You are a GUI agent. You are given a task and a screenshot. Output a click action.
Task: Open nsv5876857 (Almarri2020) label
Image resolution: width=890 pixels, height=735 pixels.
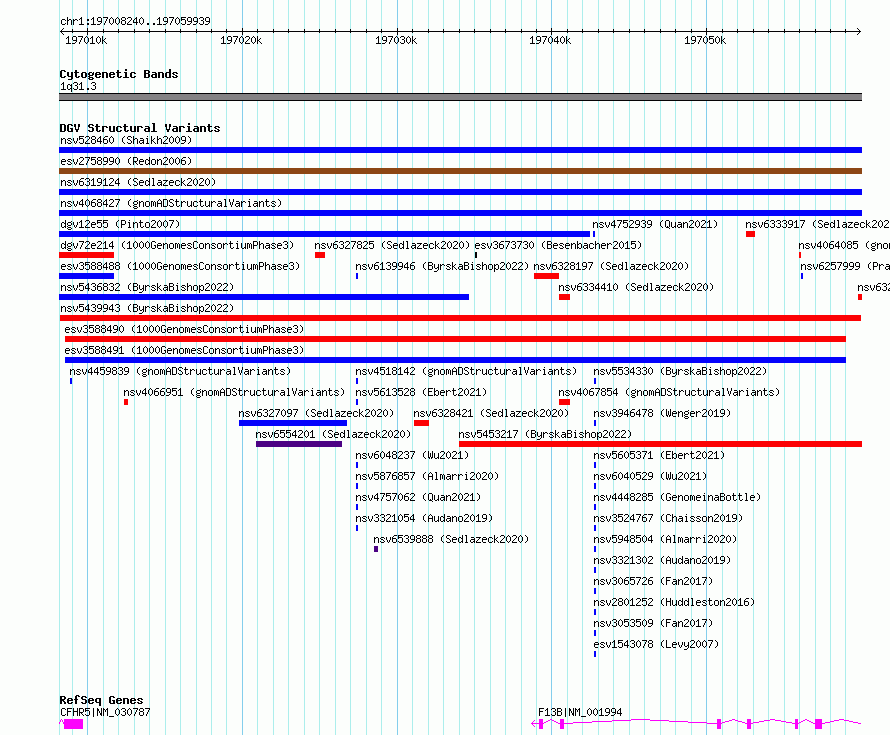pyautogui.click(x=427, y=476)
